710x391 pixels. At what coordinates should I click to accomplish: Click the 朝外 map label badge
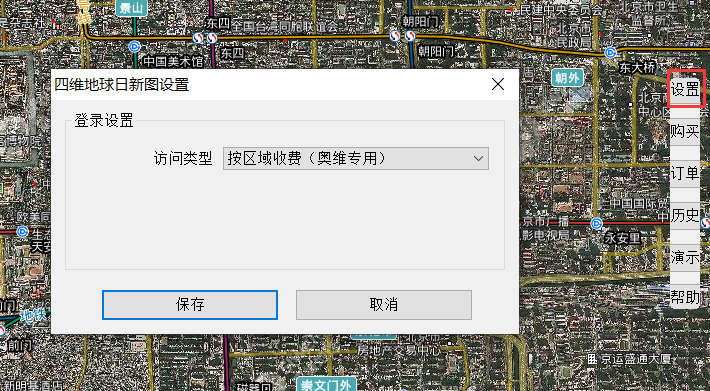pyautogui.click(x=567, y=78)
